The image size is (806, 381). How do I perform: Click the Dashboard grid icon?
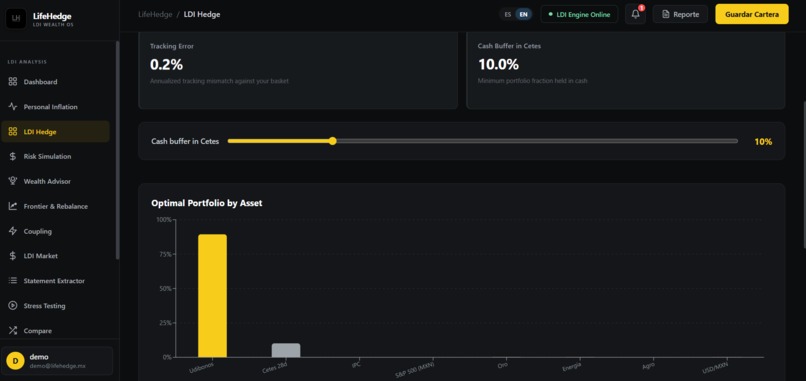[13, 82]
